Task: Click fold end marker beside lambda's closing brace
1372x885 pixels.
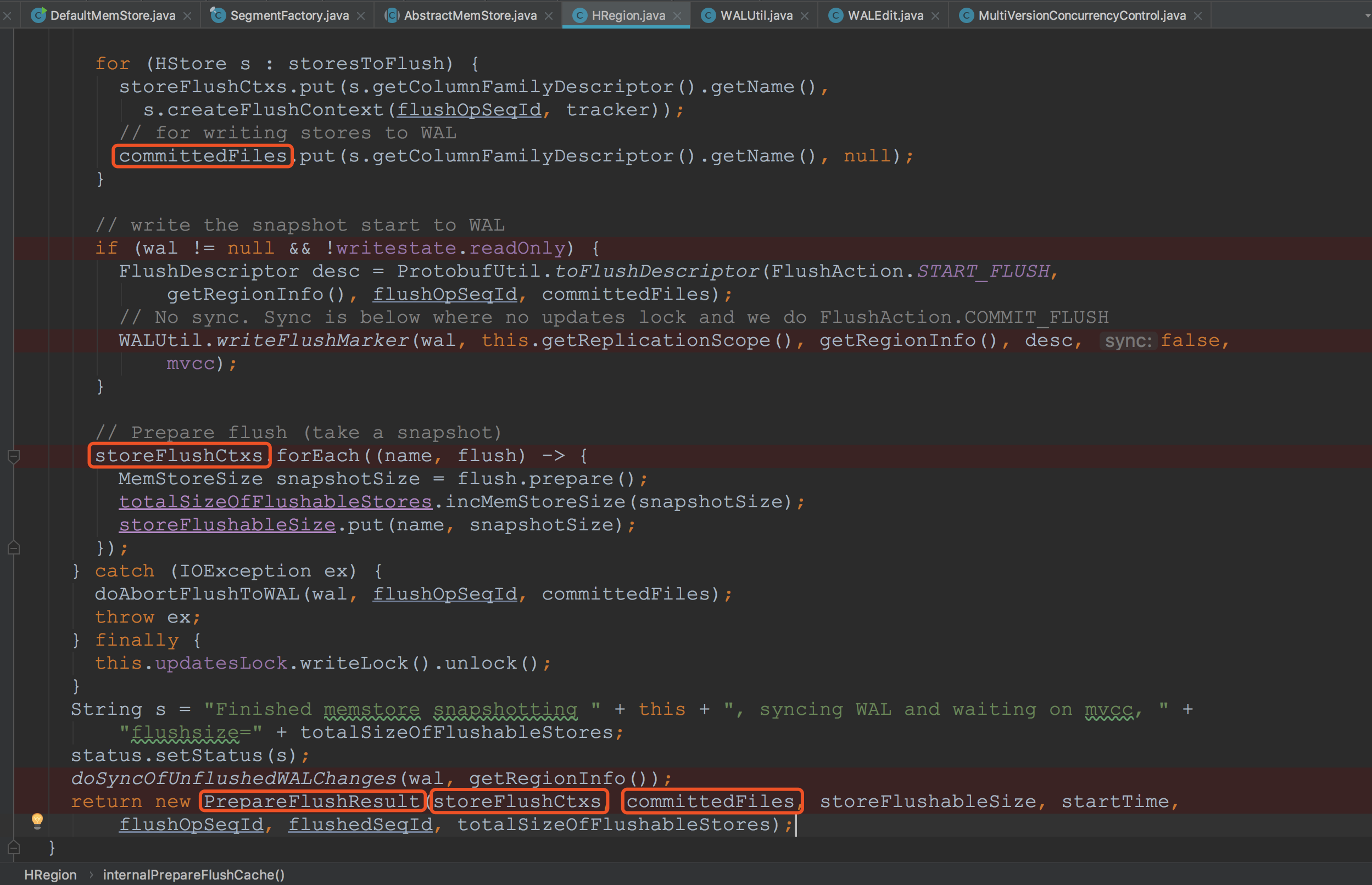Action: [x=14, y=548]
